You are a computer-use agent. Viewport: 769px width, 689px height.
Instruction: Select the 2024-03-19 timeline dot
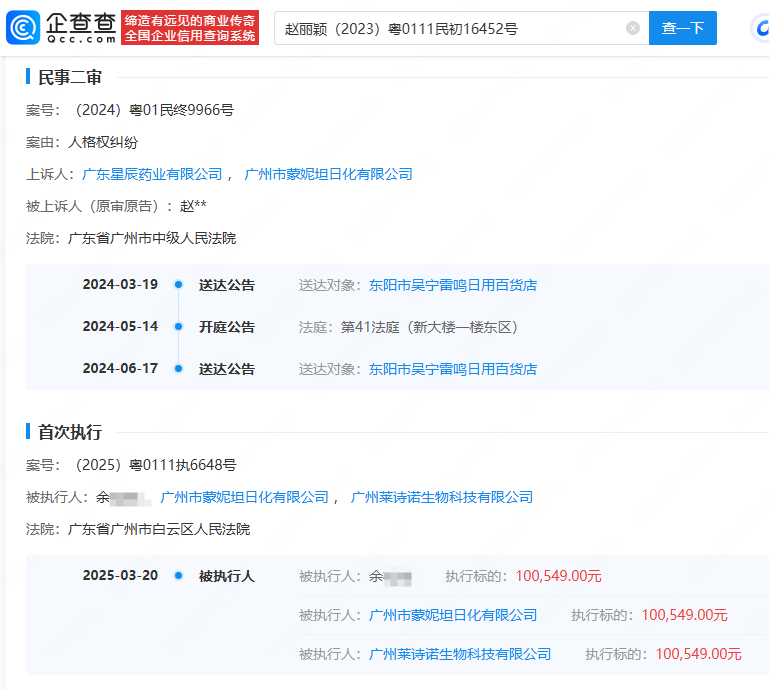[x=179, y=284]
